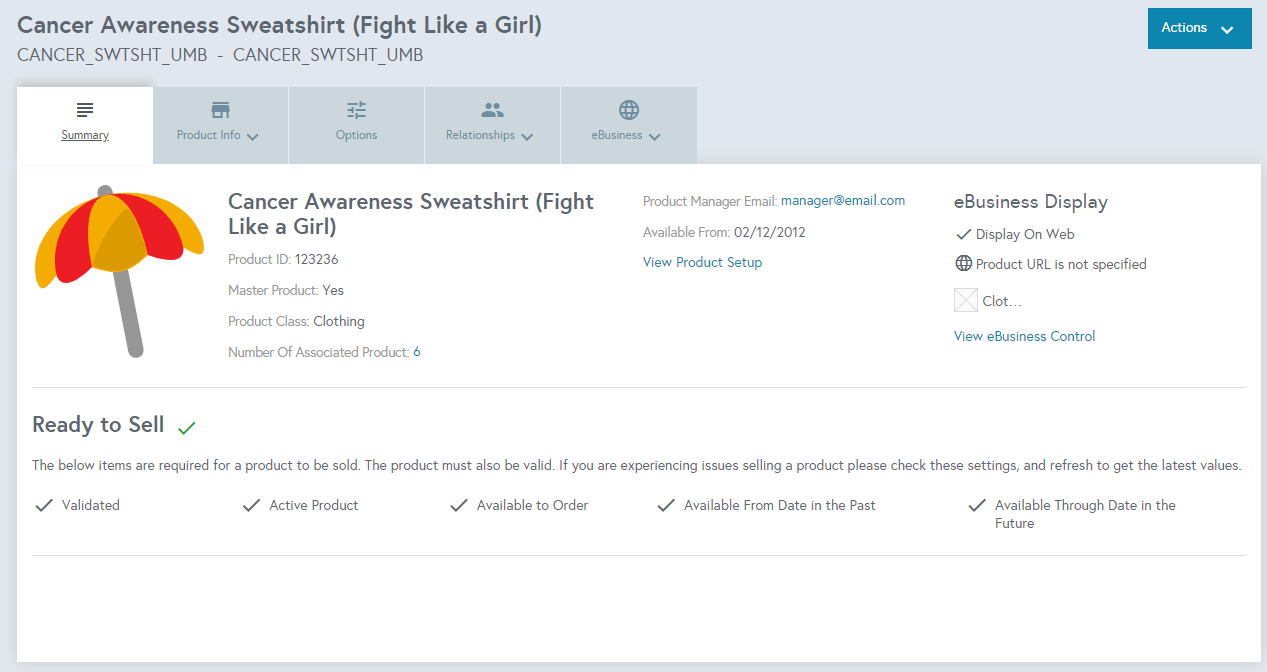The height and width of the screenshot is (672, 1267).
Task: Switch to the Options tab
Action: coord(357,125)
